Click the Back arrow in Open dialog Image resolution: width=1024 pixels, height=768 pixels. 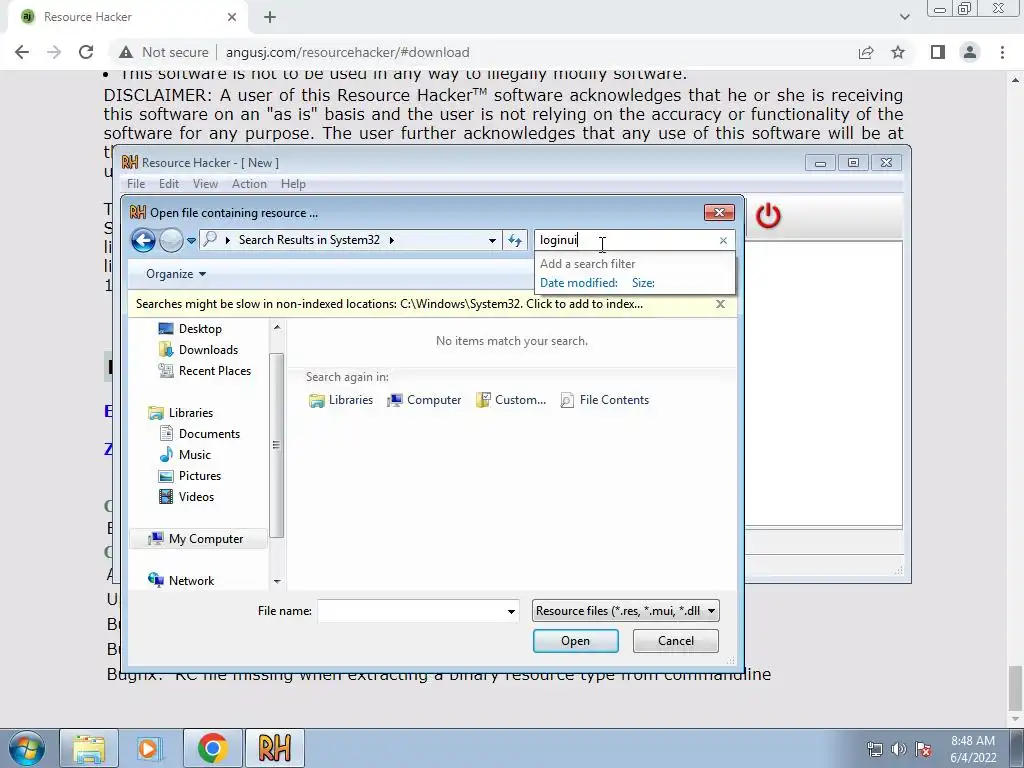click(x=143, y=240)
